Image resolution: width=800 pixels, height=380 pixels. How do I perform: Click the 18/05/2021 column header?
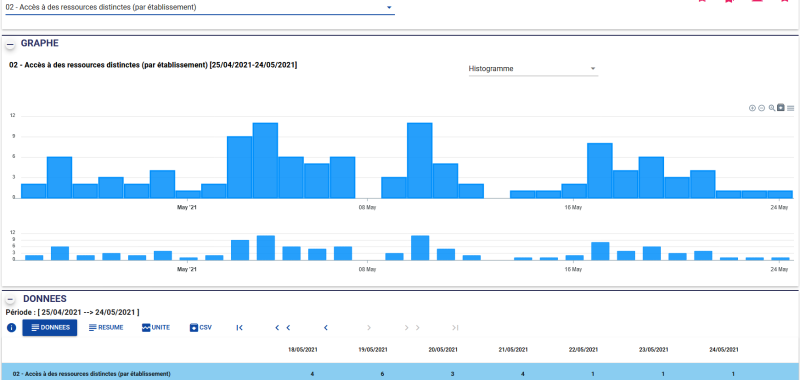coord(303,350)
